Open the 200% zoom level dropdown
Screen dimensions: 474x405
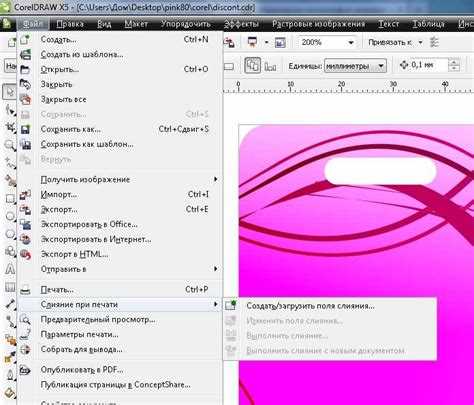(x=351, y=43)
